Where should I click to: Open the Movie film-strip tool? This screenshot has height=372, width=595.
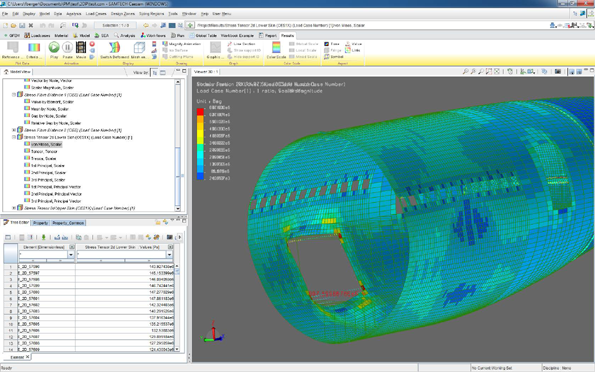[x=81, y=47]
